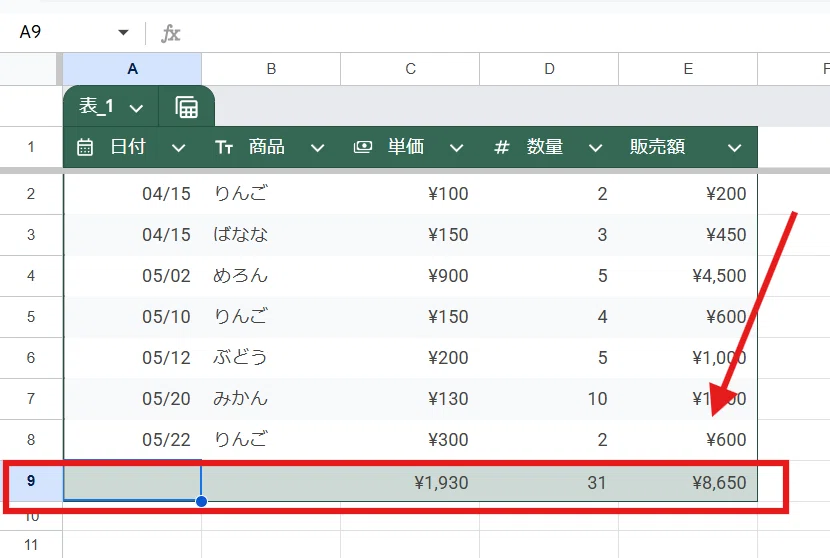Screen dimensions: 830x558
Task: Click the total quantity 31 cell
Action: pos(549,482)
